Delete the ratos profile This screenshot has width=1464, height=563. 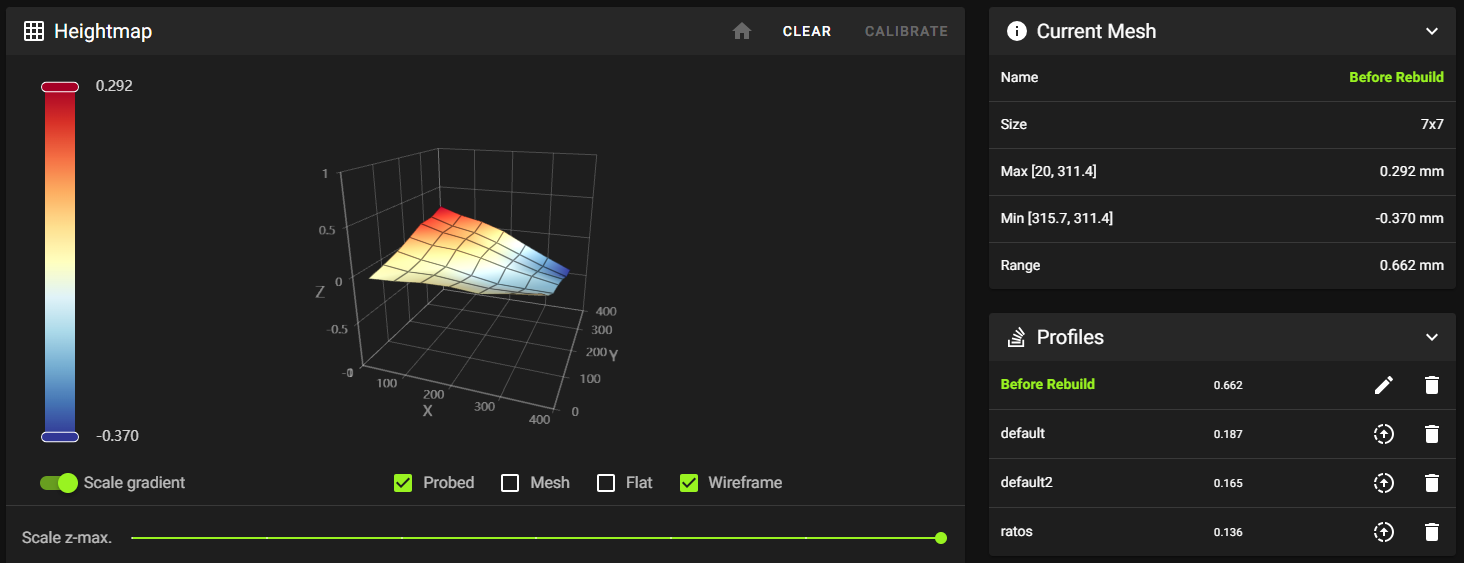[x=1432, y=532]
